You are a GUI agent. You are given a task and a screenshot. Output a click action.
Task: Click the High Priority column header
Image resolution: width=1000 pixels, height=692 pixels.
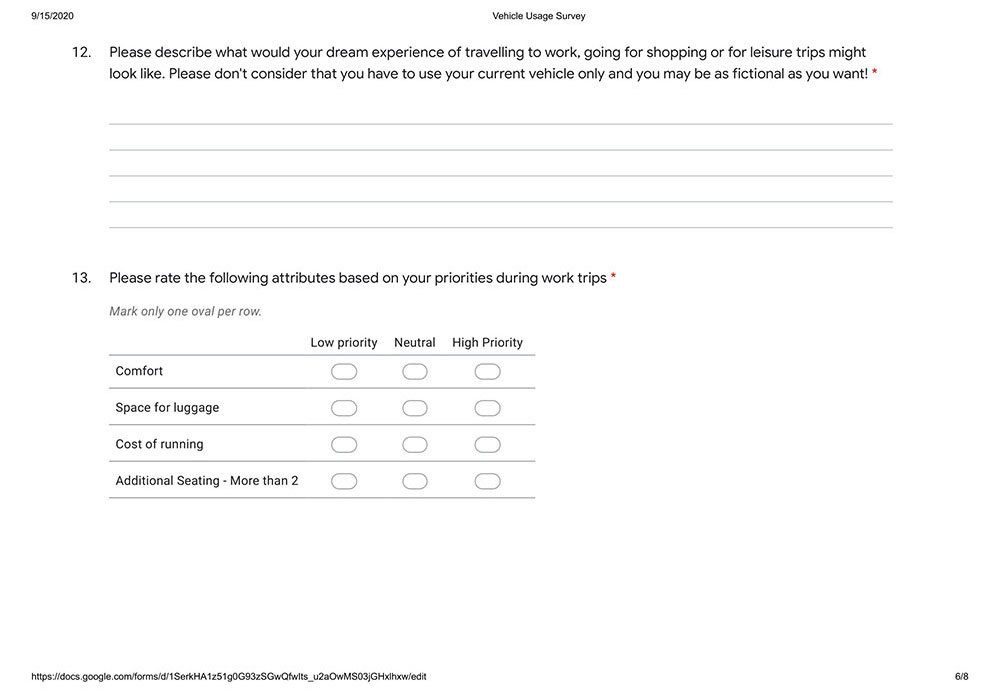pyautogui.click(x=487, y=343)
